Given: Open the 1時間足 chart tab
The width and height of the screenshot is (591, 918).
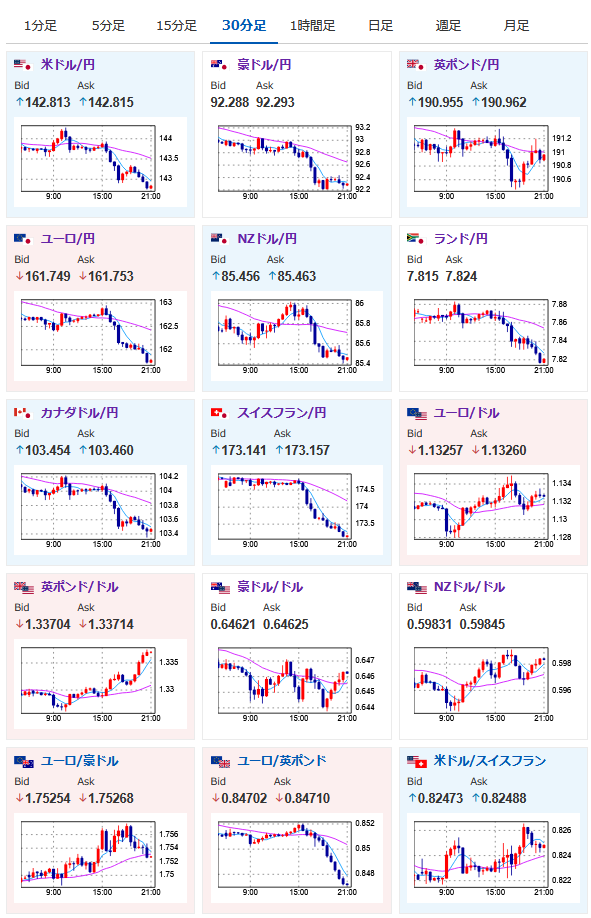Looking at the screenshot, I should click(x=312, y=26).
